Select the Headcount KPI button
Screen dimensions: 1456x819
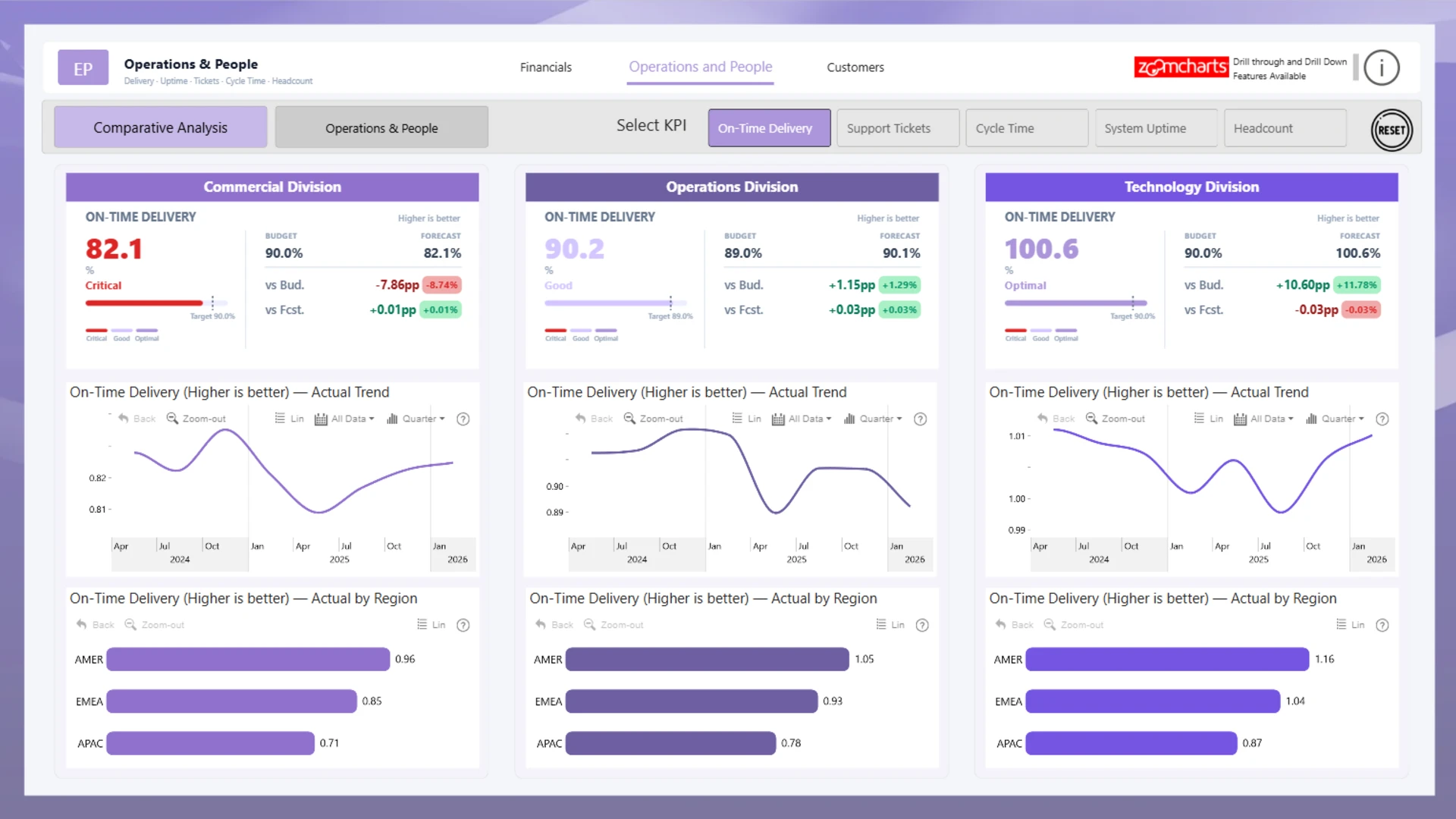[x=1285, y=128]
